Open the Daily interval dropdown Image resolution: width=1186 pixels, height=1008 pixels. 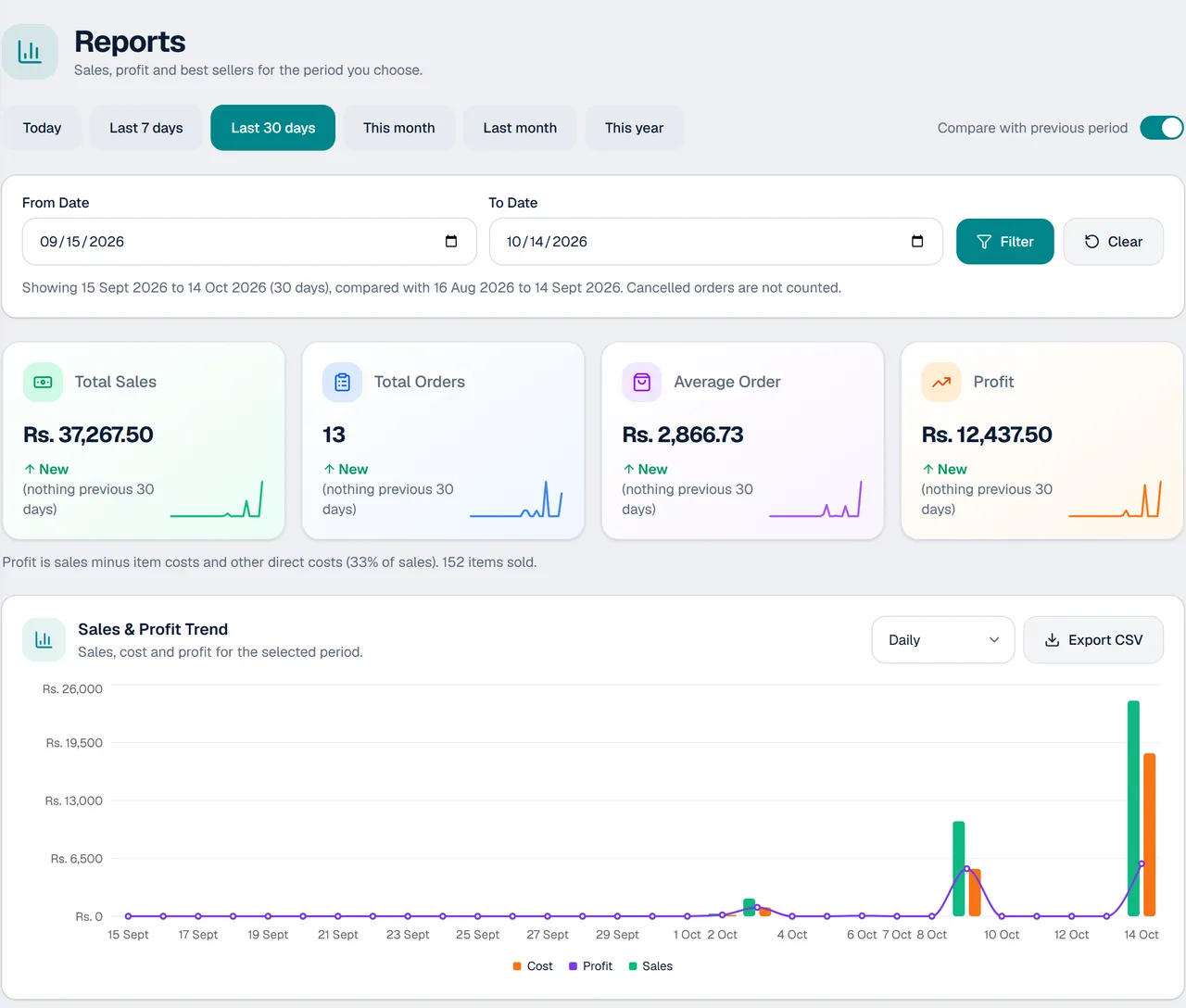[x=943, y=640]
